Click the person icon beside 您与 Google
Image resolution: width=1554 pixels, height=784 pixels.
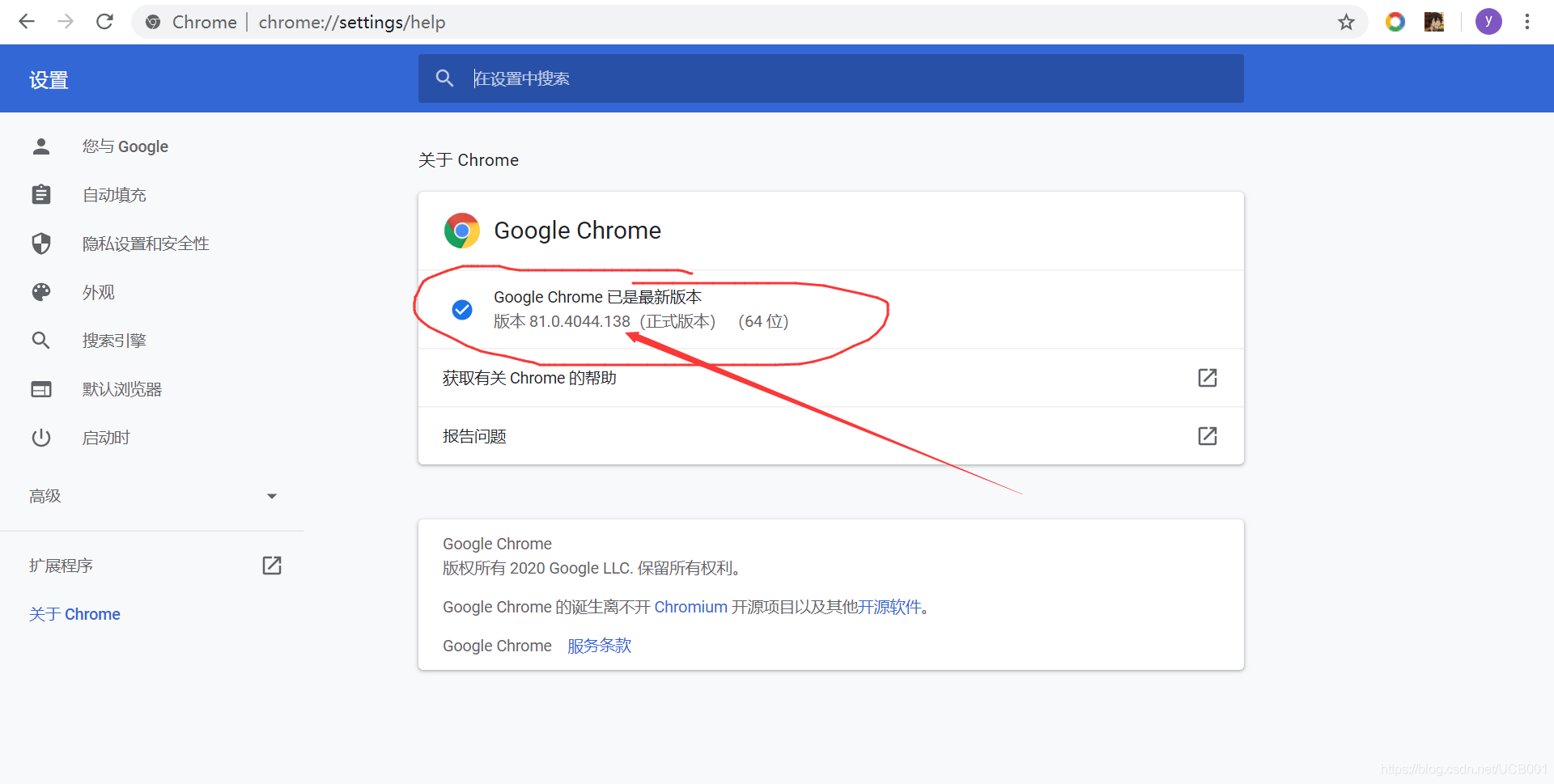(41, 146)
